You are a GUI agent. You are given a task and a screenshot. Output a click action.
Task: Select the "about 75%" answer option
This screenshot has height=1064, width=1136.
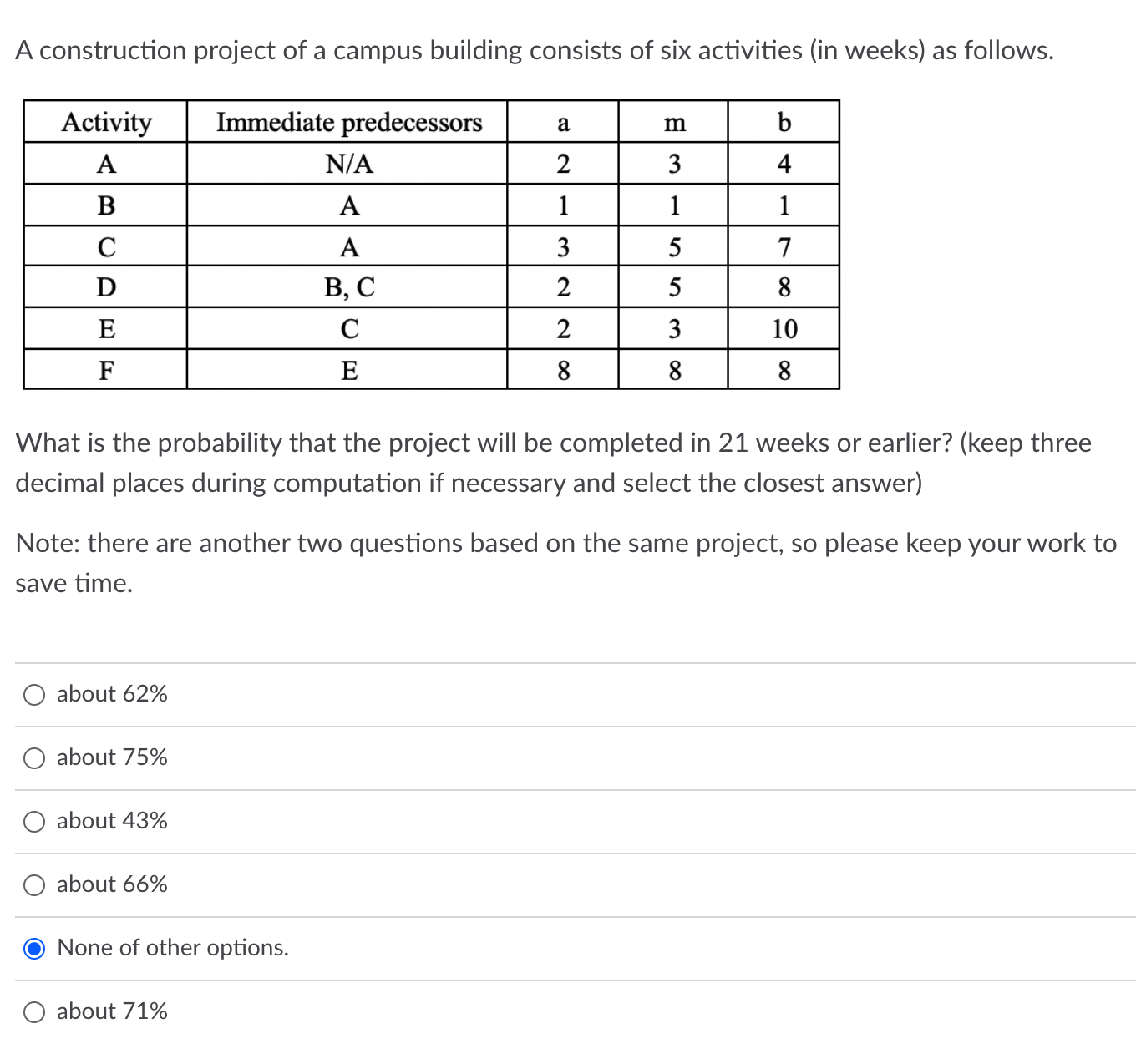(x=34, y=757)
